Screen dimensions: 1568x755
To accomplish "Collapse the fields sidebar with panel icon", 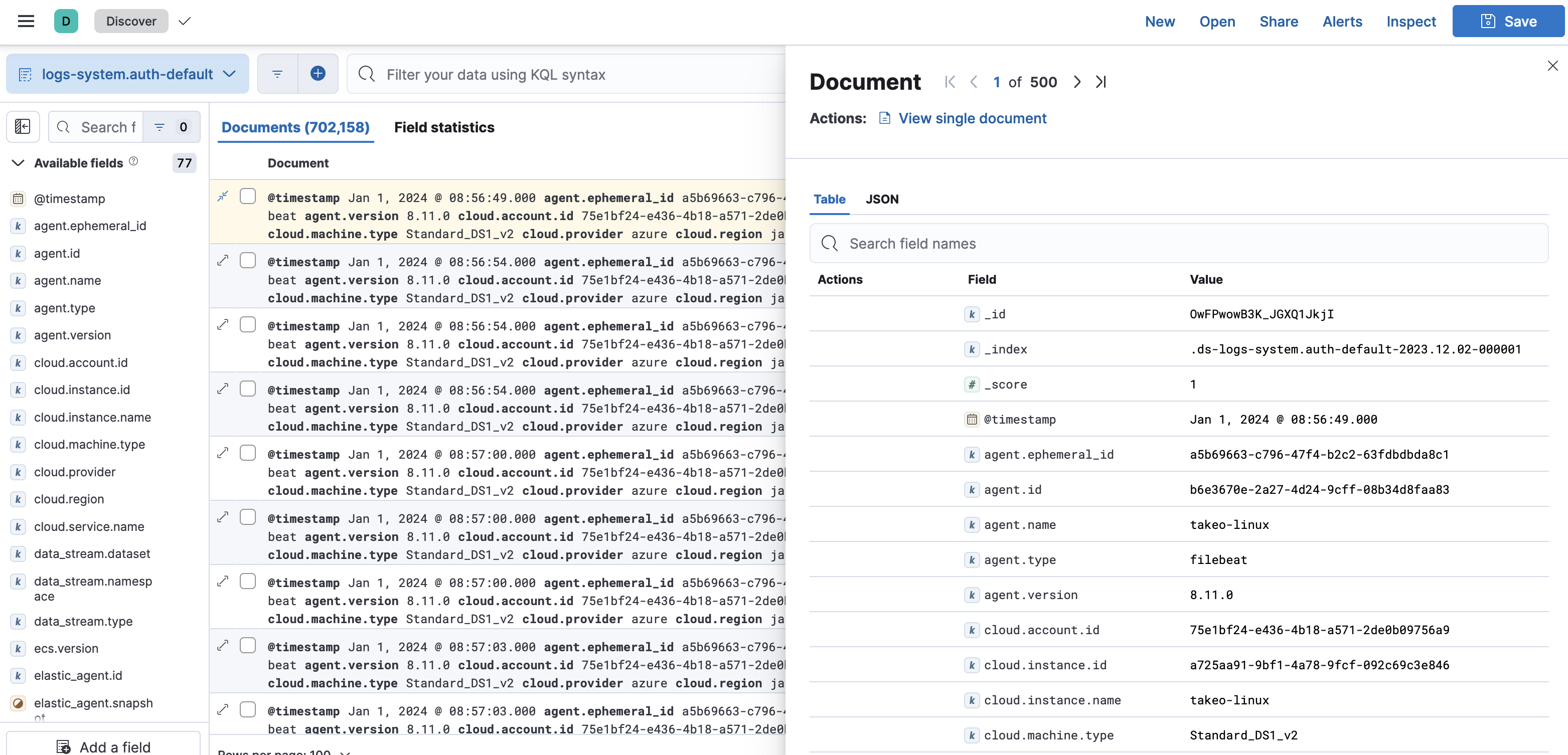I will [23, 126].
